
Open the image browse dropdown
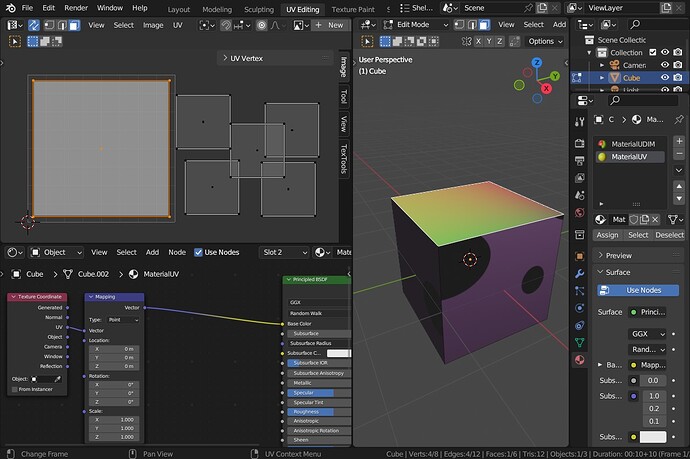click(301, 25)
